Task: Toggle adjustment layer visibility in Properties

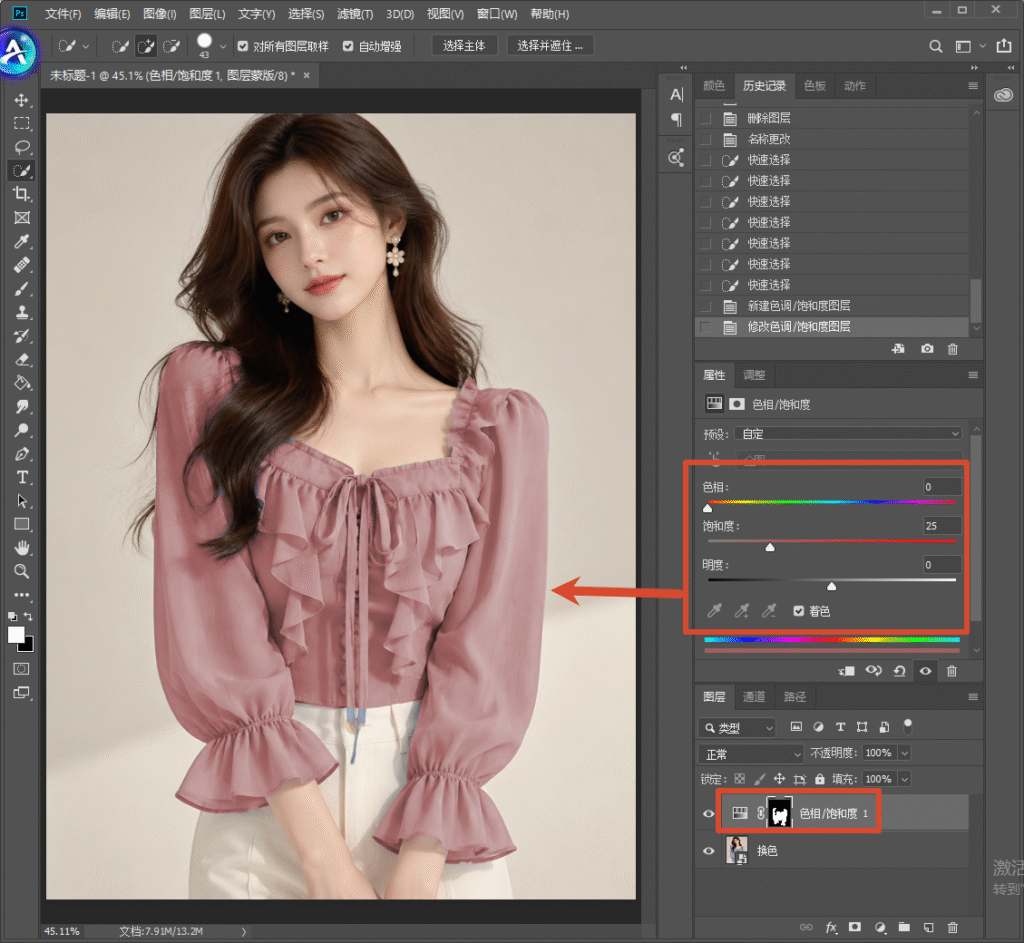Action: (925, 671)
